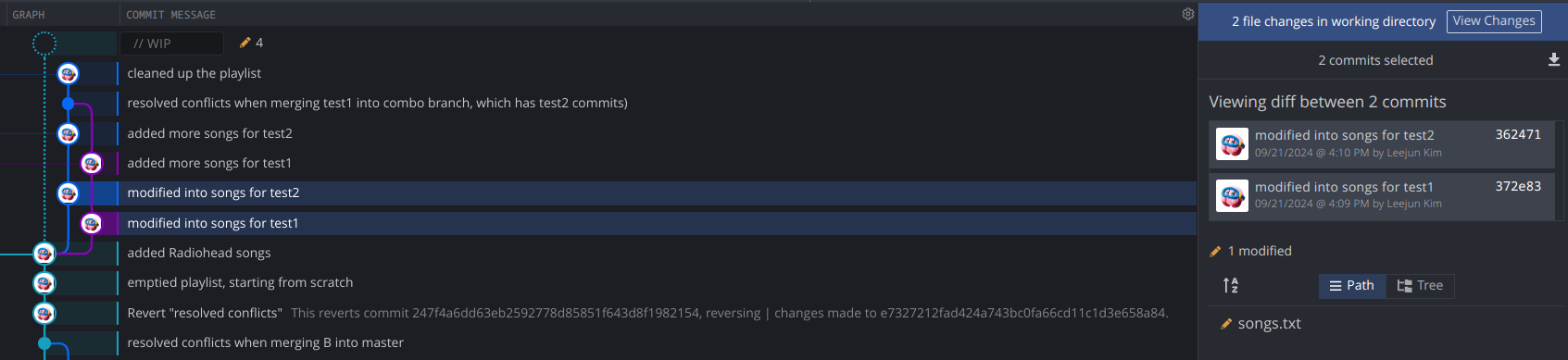Switch file list to Tree view
The image size is (1568, 360).
point(1421,286)
